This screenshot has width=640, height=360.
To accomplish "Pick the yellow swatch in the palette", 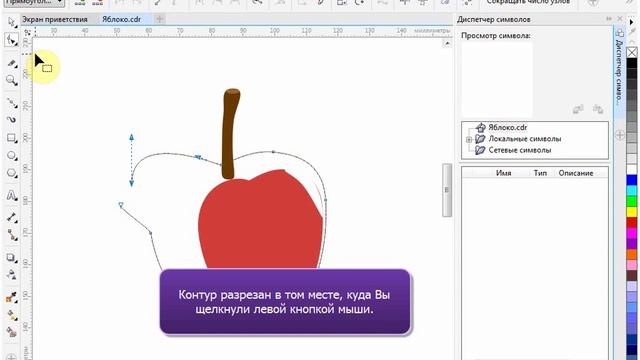I will 632,211.
